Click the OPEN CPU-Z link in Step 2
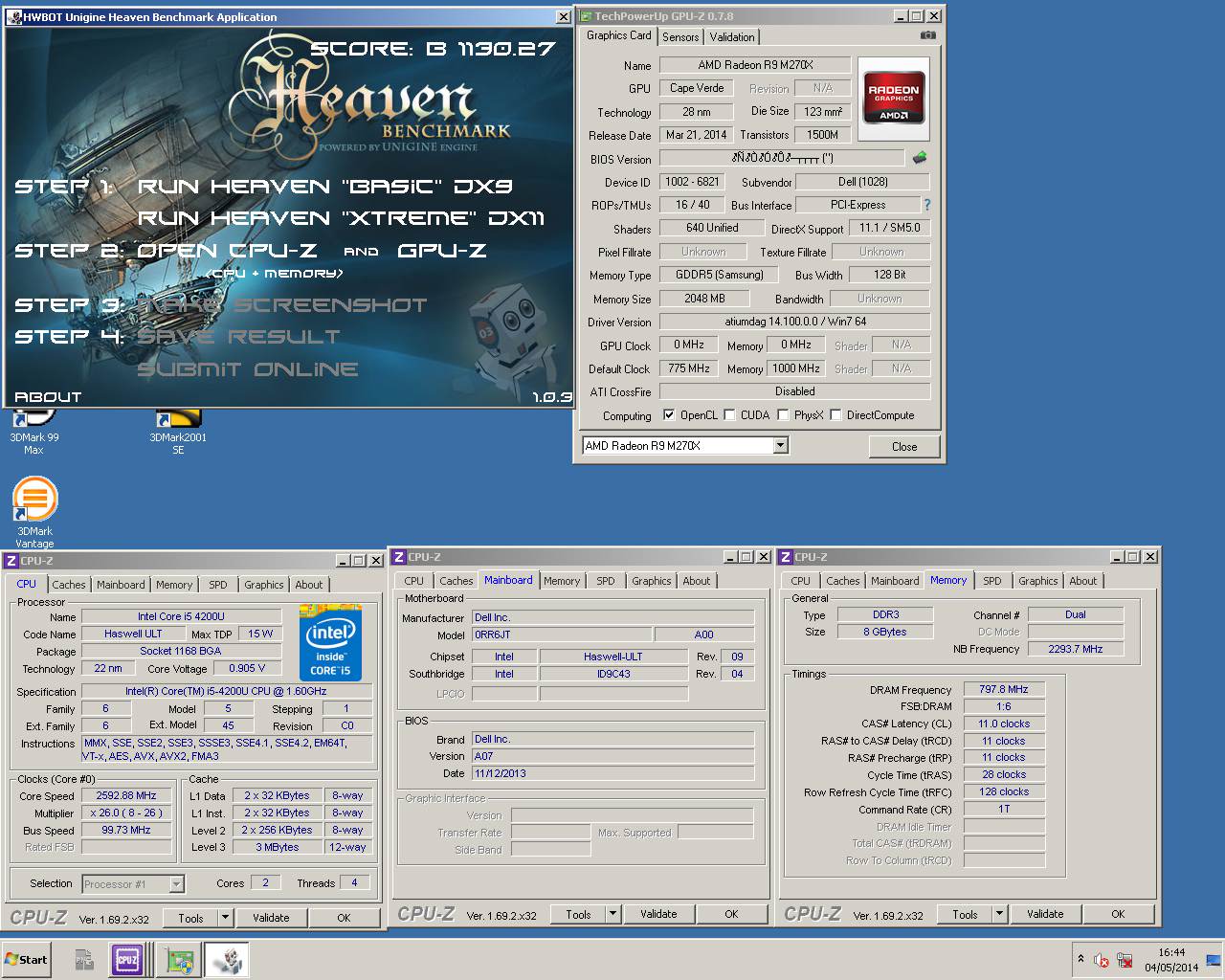The width and height of the screenshot is (1225, 980). 228,251
